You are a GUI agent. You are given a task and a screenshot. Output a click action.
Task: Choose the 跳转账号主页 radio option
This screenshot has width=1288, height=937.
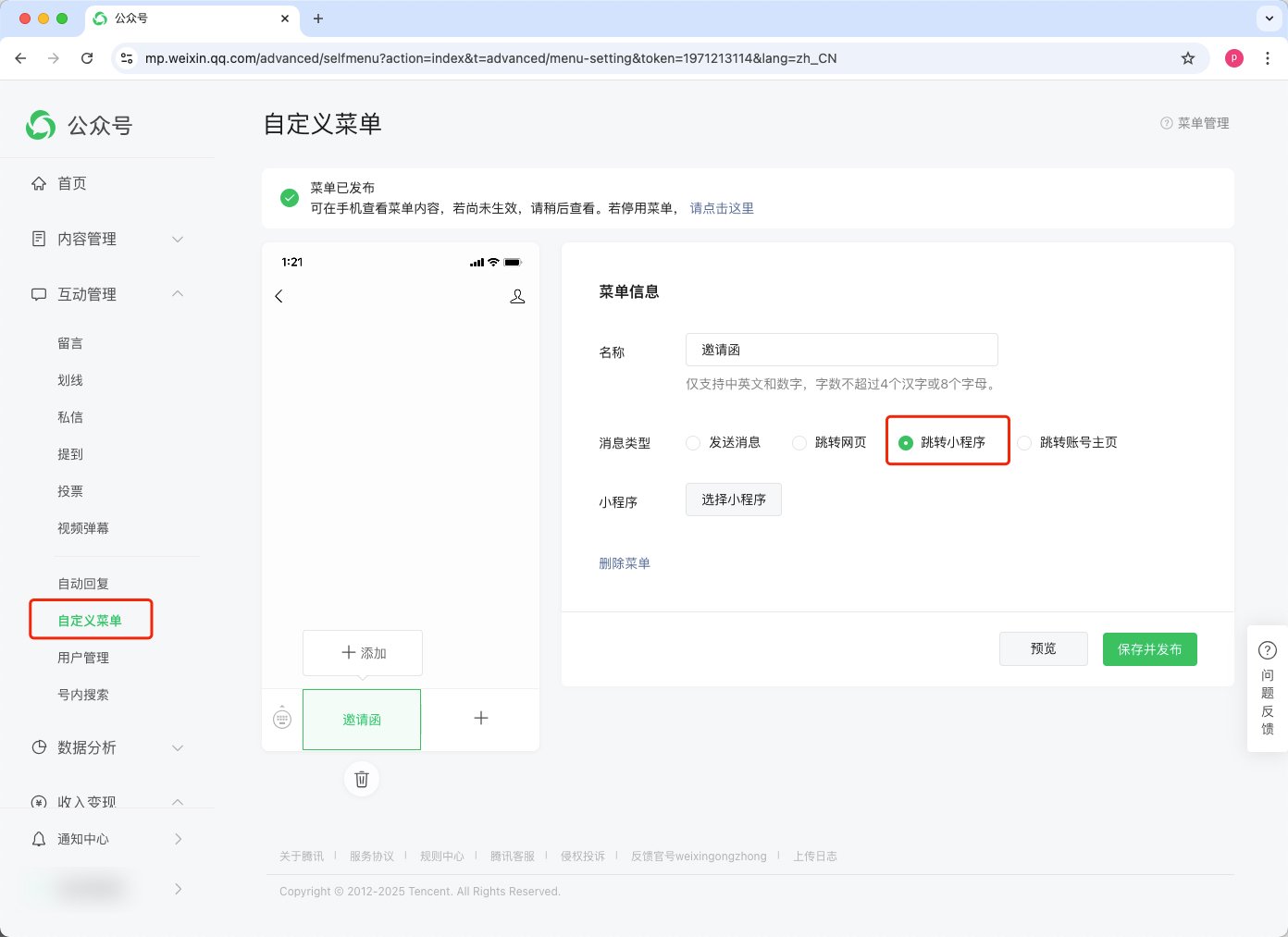coord(1024,443)
